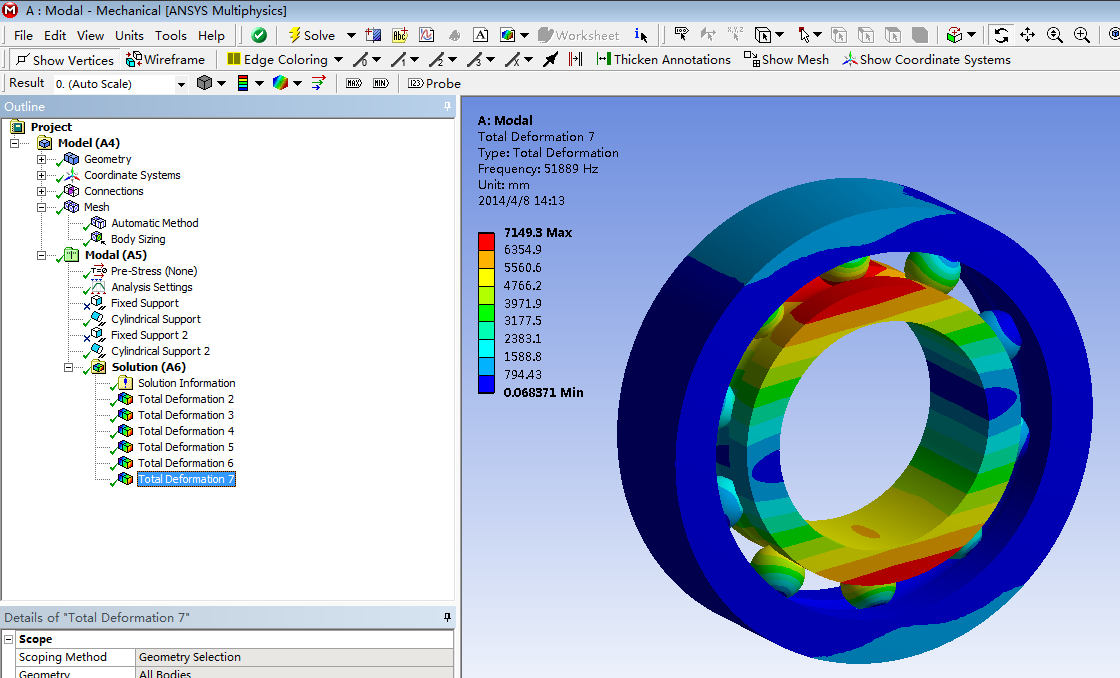
Task: Toggle Show Vertices
Action: pos(64,60)
